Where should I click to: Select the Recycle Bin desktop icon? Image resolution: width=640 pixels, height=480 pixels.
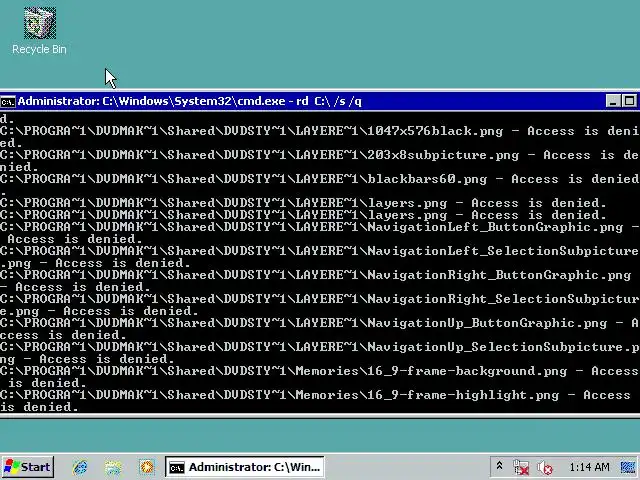(39, 31)
